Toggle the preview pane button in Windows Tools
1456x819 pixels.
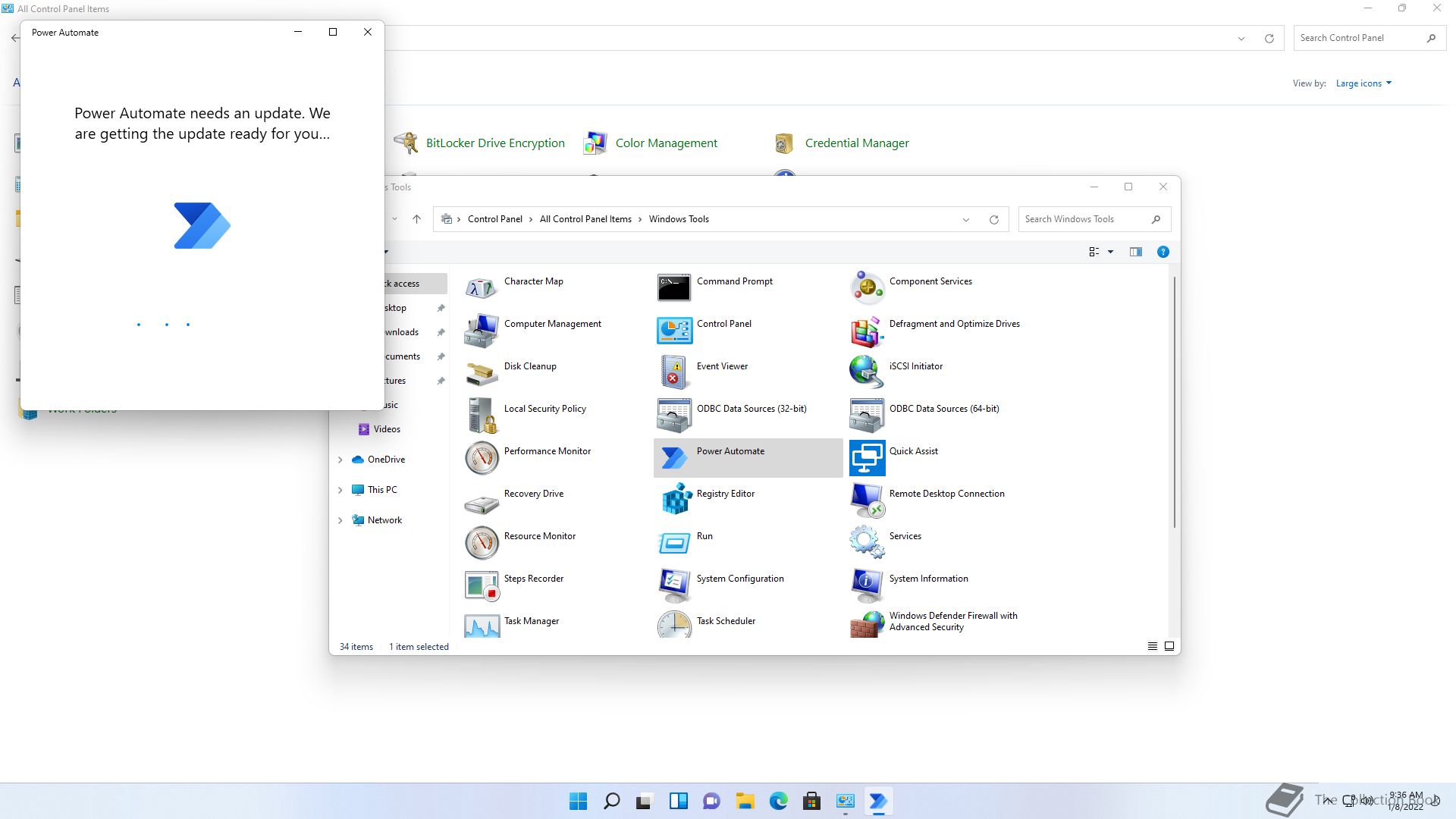1135,252
